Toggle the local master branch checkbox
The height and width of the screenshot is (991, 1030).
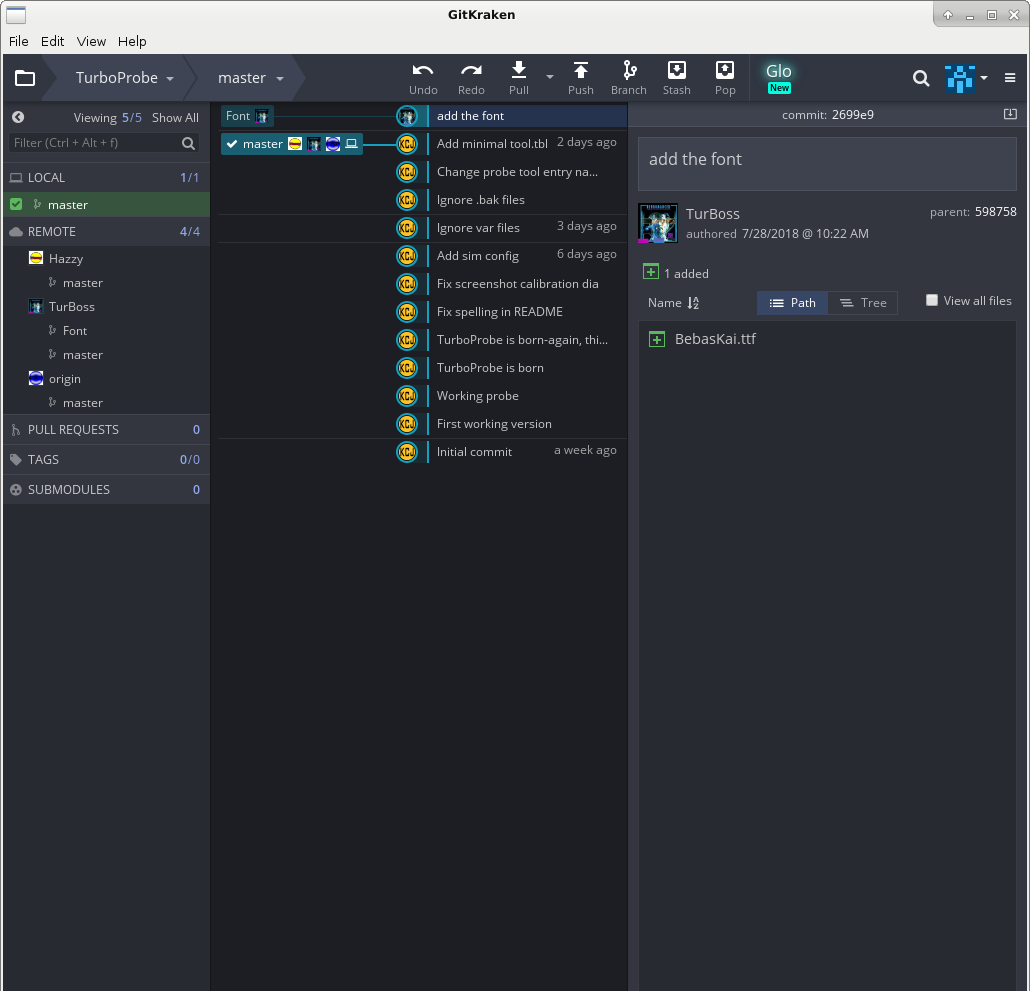pos(16,204)
